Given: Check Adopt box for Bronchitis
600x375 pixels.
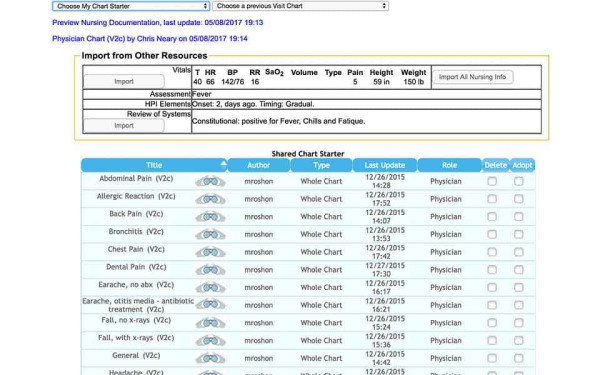Looking at the screenshot, I should [x=518, y=234].
